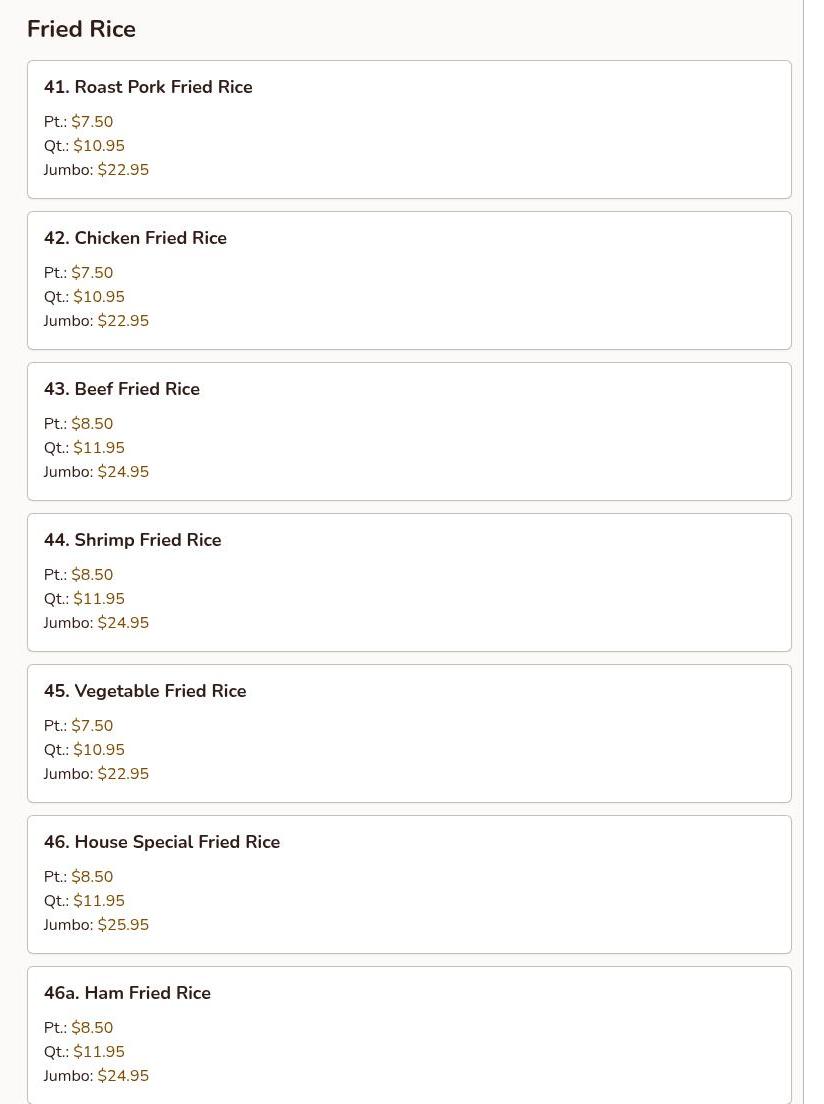Pick the Jumbo price for Roast Pork Fried Rice
Viewport: 824px width, 1104px height.
pos(123,170)
